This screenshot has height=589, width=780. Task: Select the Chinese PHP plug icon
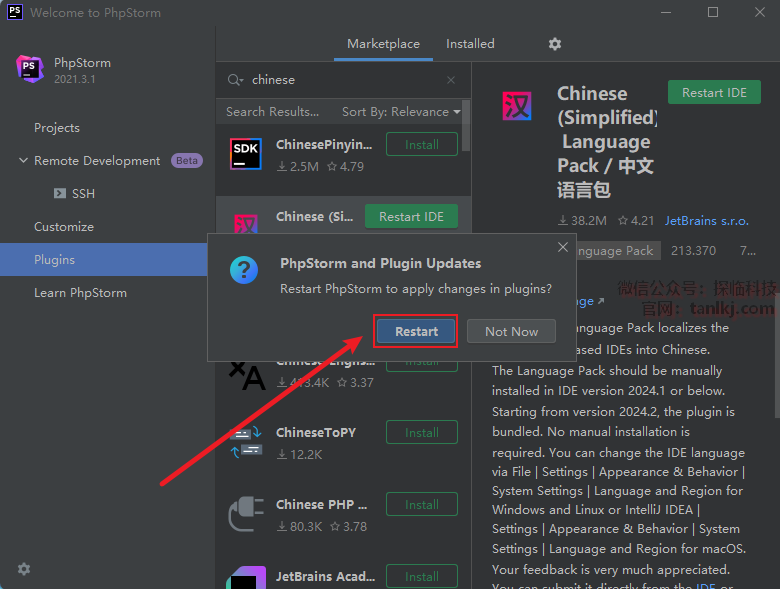point(246,514)
